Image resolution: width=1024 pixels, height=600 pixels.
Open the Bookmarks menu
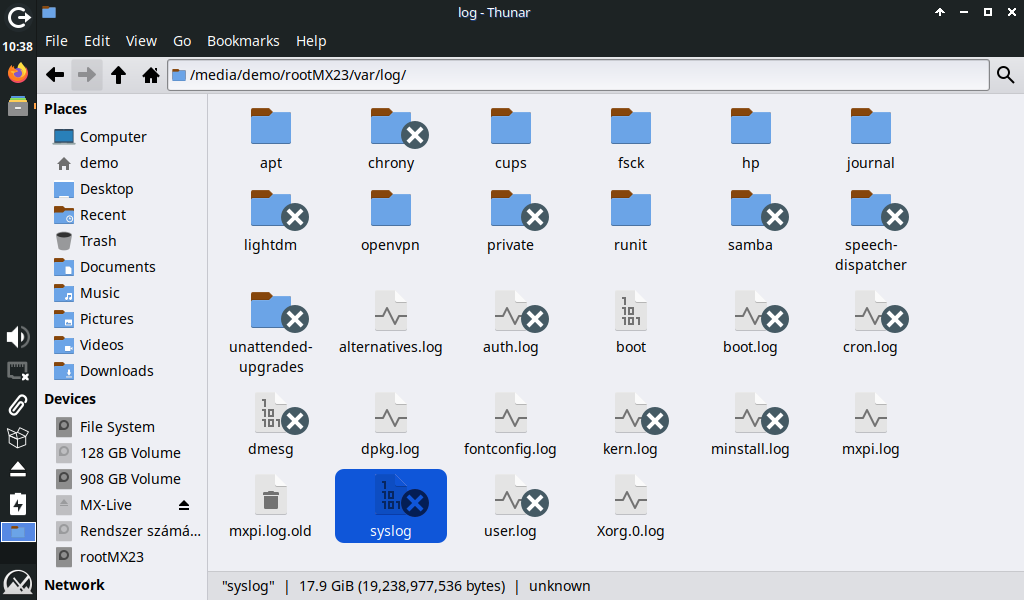pyautogui.click(x=243, y=41)
